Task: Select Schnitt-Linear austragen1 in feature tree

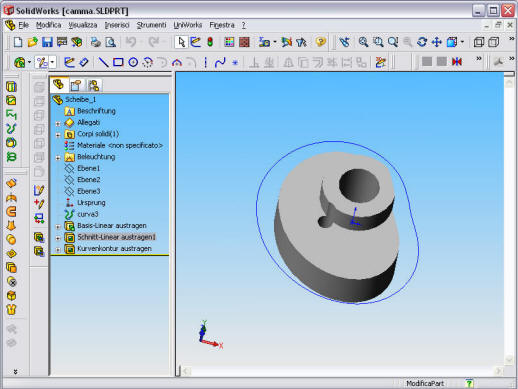Action: (117, 237)
